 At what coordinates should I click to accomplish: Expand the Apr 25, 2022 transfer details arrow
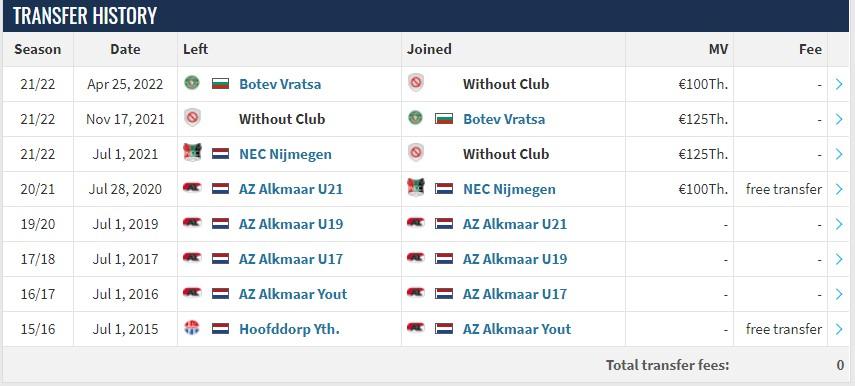point(839,84)
